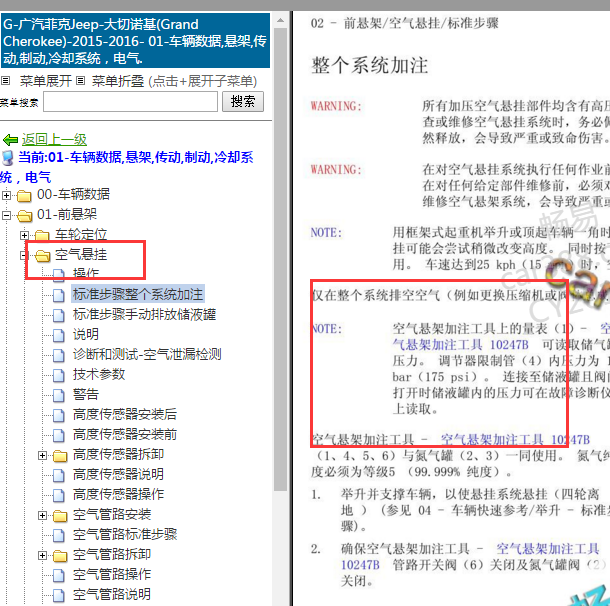610x606 pixels.
Task: Open 空气管路说明 document
Action: tap(112, 594)
